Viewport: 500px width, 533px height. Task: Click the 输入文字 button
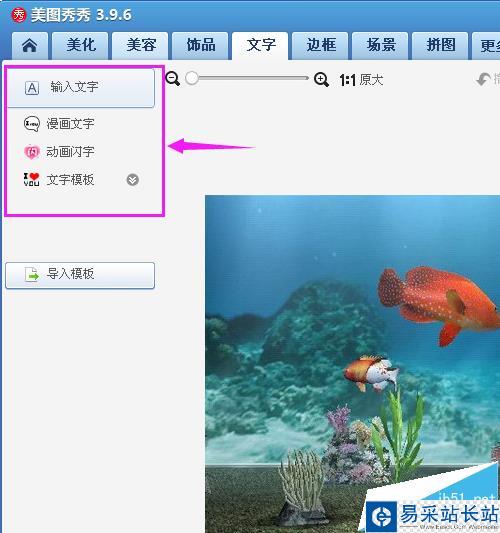(81, 88)
